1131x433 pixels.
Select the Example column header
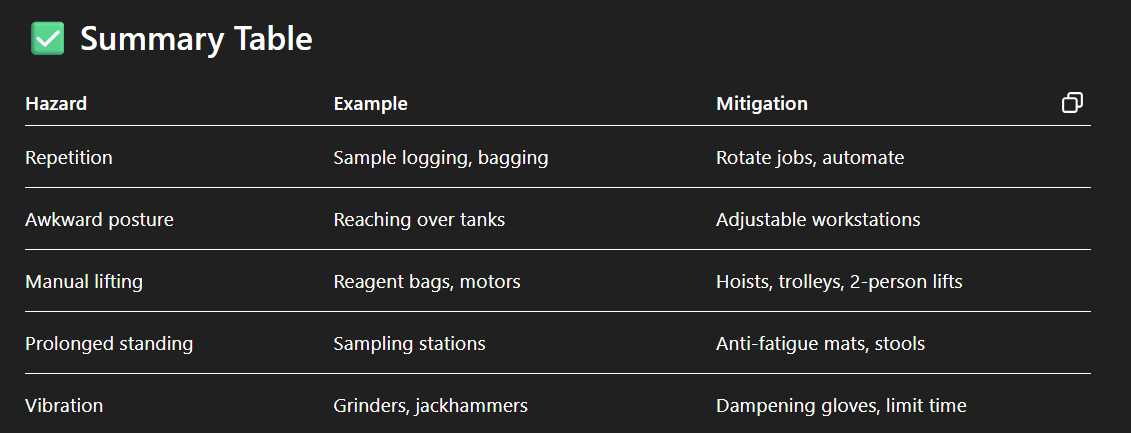pos(370,104)
